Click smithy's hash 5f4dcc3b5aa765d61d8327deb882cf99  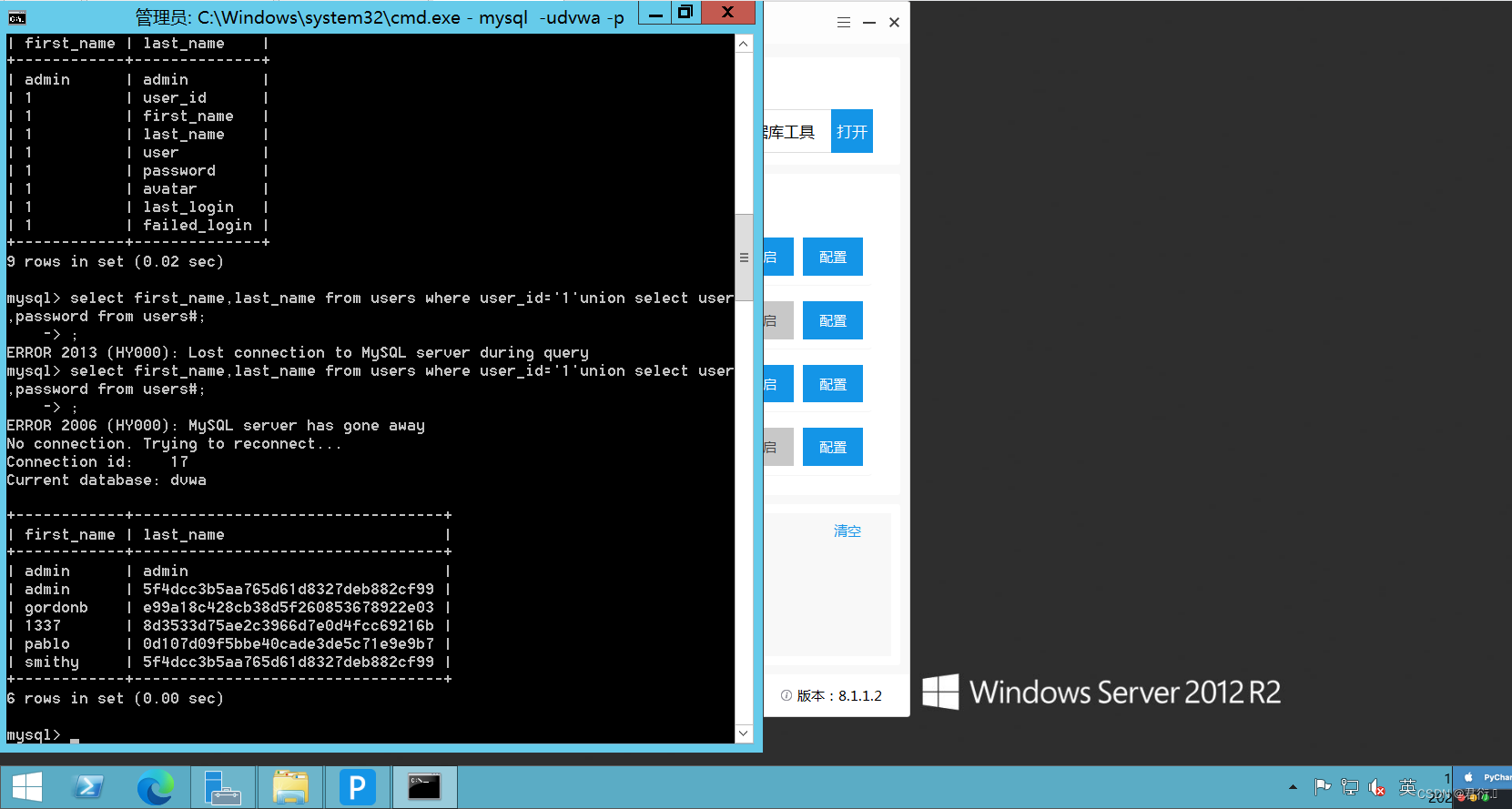289,662
